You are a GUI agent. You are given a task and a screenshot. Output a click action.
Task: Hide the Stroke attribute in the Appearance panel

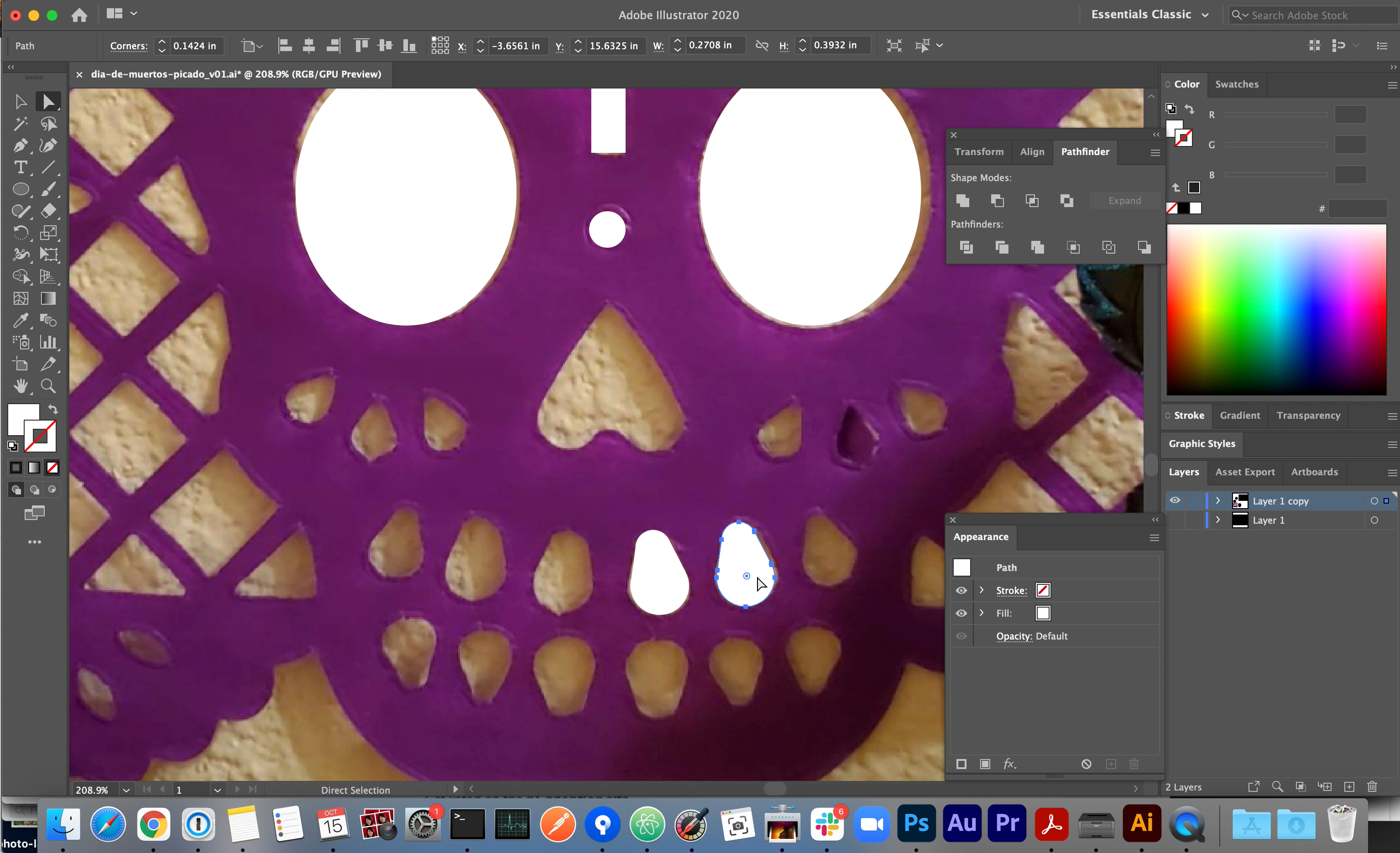[x=961, y=591]
